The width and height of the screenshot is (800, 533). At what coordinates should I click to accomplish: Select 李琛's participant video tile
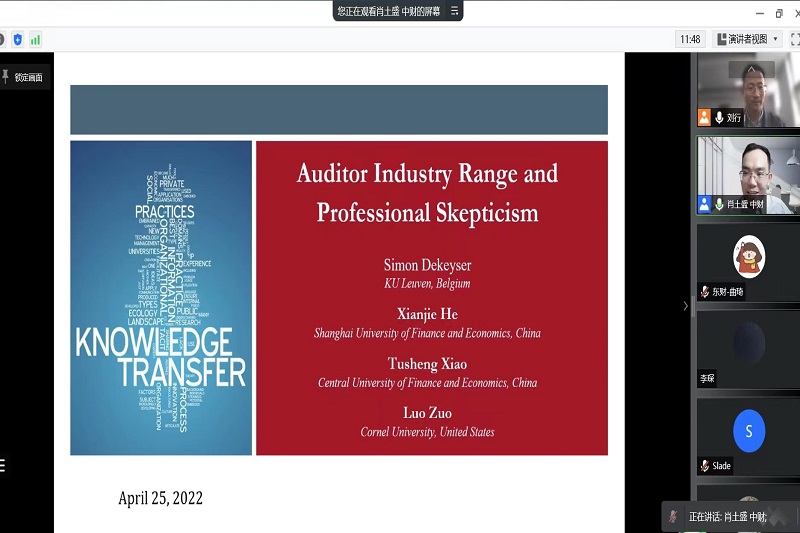point(748,350)
